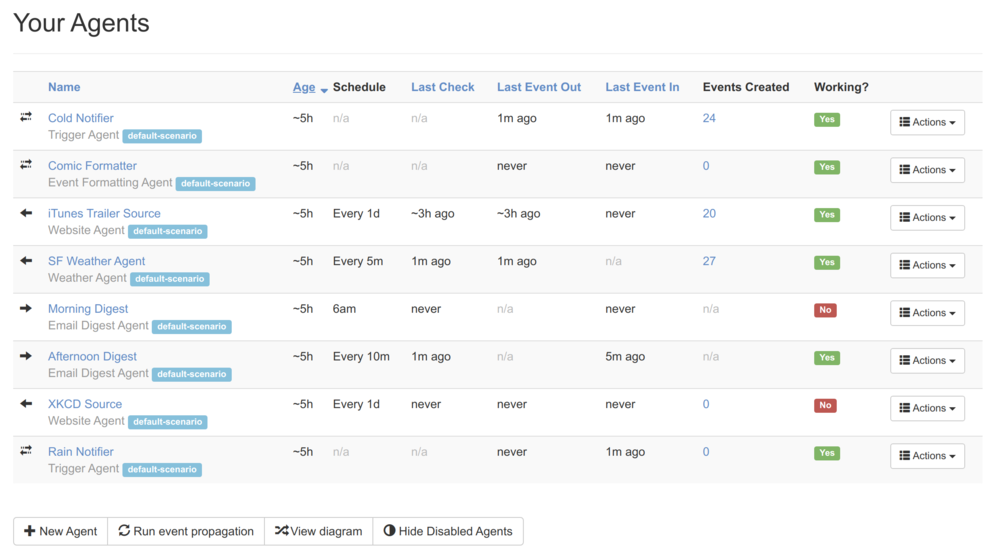Click the red No badge for Morning Digest
The image size is (1000, 560).
pyautogui.click(x=825, y=310)
